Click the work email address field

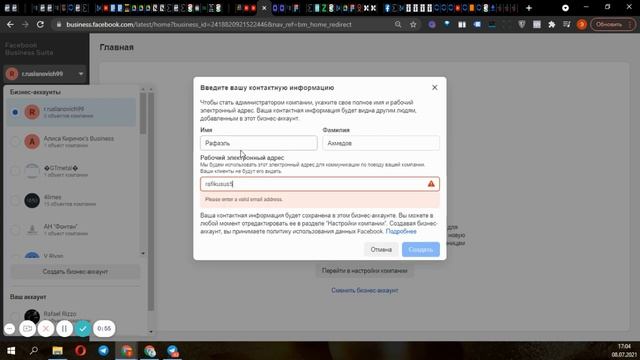coord(320,184)
